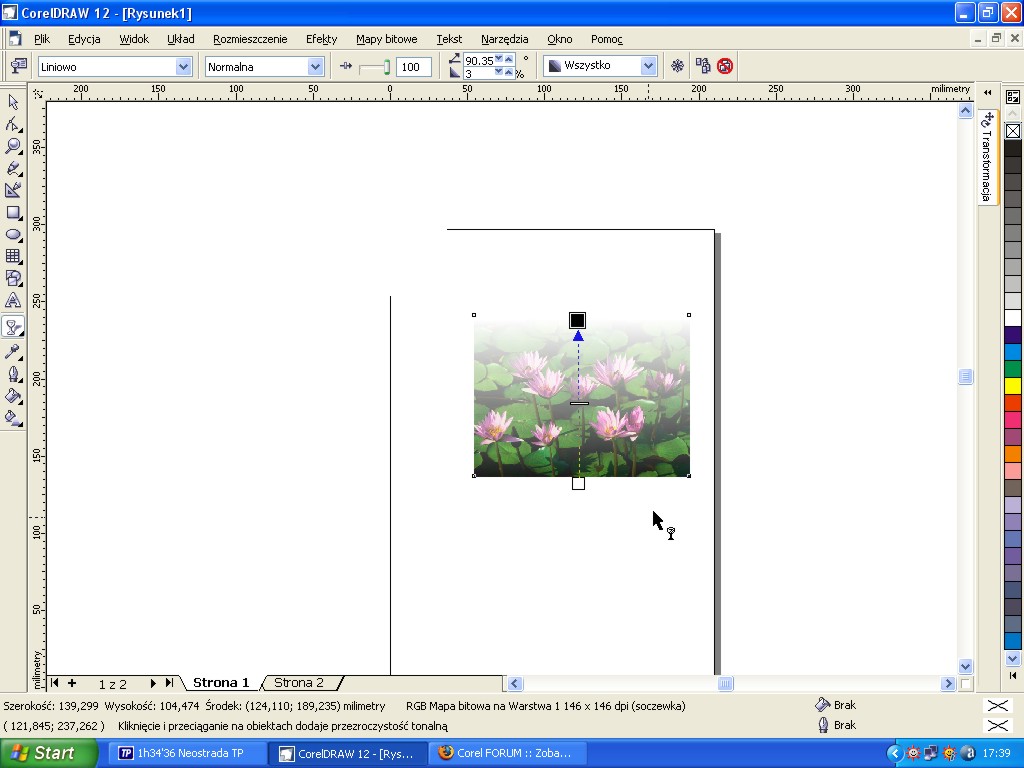Image resolution: width=1024 pixels, height=768 pixels.
Task: Click the transparency midpoint value field
Action: pyautogui.click(x=413, y=67)
